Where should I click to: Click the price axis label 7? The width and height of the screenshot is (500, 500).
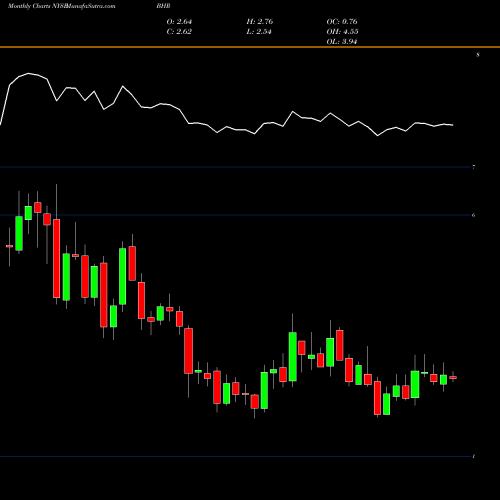coord(474,167)
